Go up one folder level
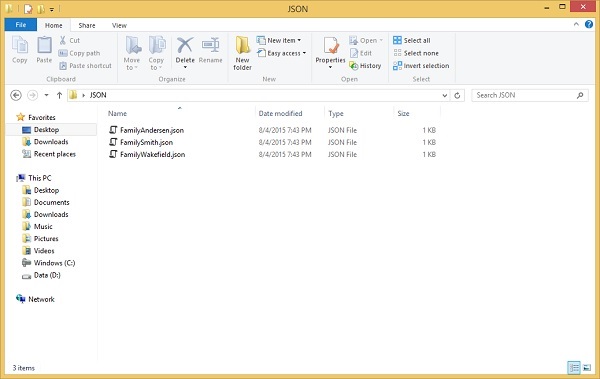This screenshot has height=379, width=600. tap(59, 95)
